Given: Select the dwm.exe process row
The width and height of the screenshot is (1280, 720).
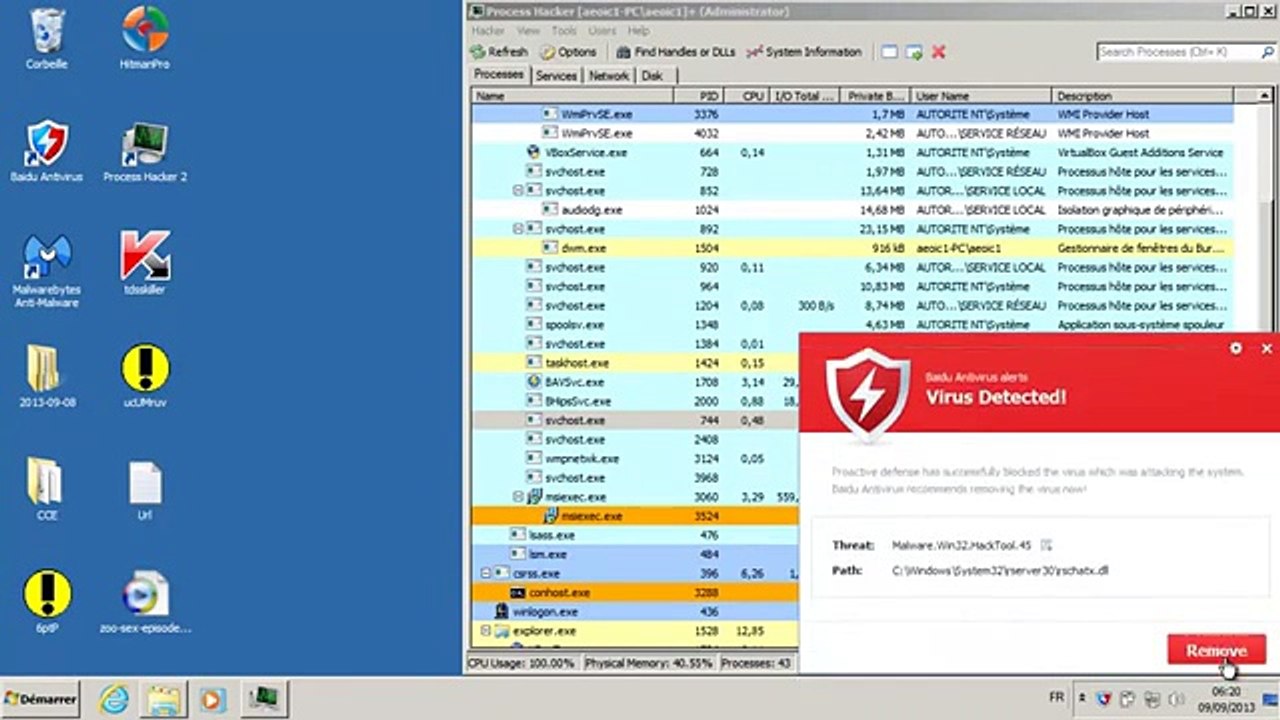Looking at the screenshot, I should click(x=852, y=248).
